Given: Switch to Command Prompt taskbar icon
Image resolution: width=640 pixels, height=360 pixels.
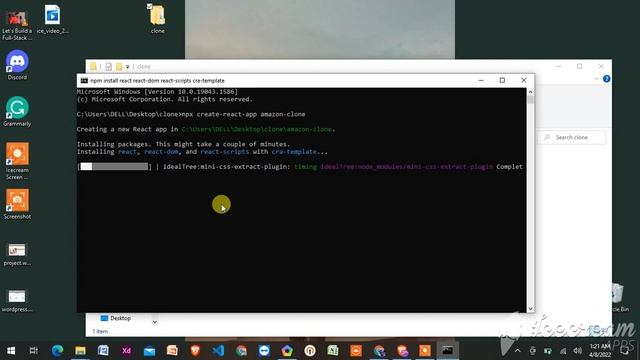Looking at the screenshot, I should pyautogui.click(x=447, y=351).
